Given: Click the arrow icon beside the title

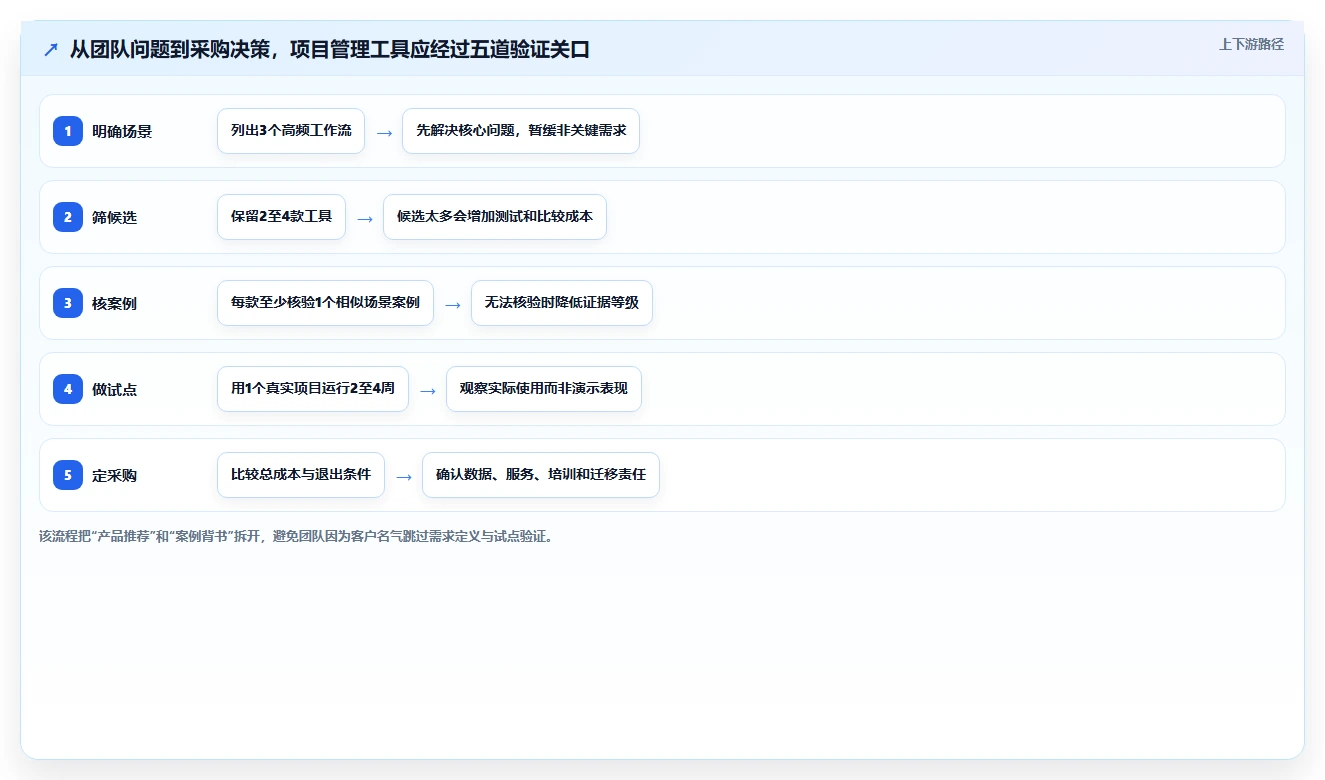Looking at the screenshot, I should tap(51, 50).
